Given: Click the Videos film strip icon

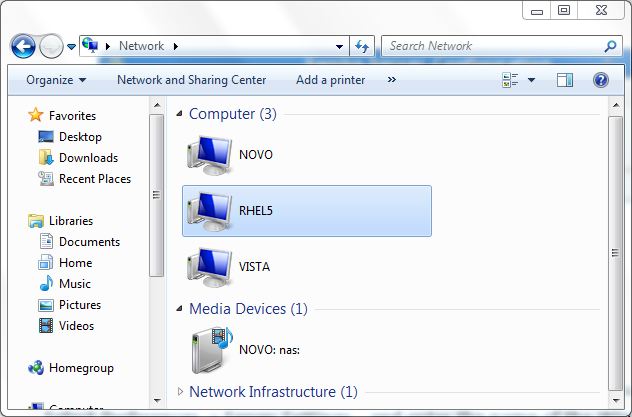Looking at the screenshot, I should coord(46,326).
